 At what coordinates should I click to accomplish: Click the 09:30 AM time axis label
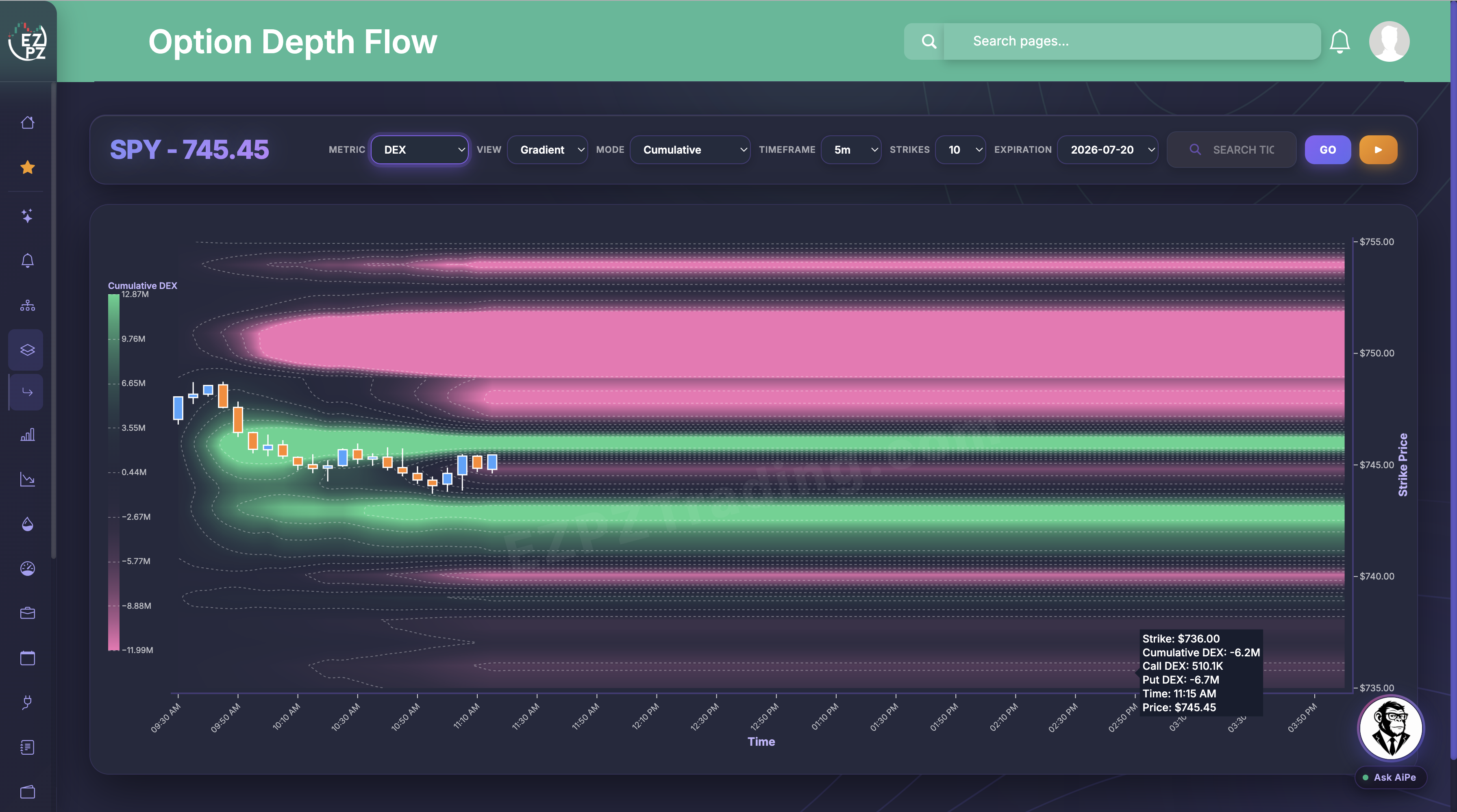tap(166, 718)
